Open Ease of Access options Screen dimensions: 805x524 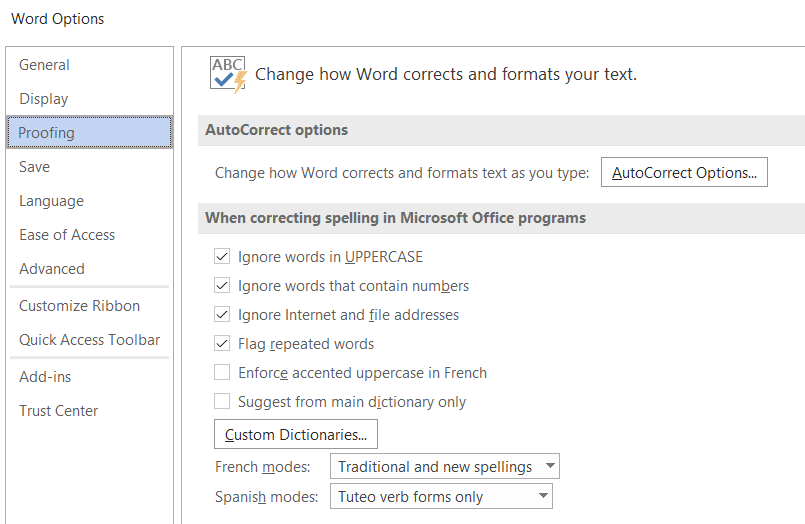pyautogui.click(x=67, y=235)
